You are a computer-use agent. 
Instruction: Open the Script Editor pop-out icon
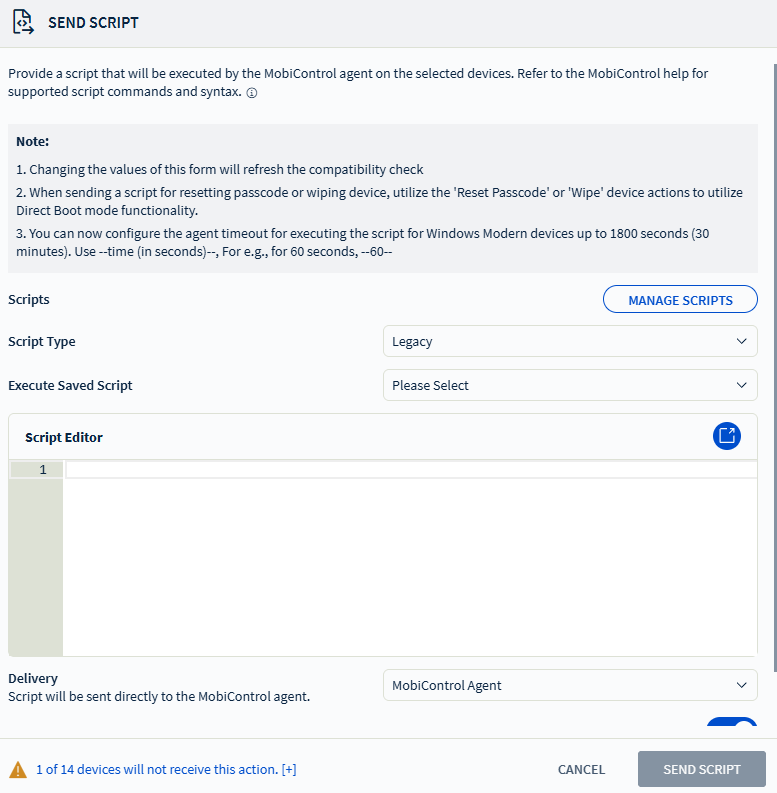click(727, 436)
